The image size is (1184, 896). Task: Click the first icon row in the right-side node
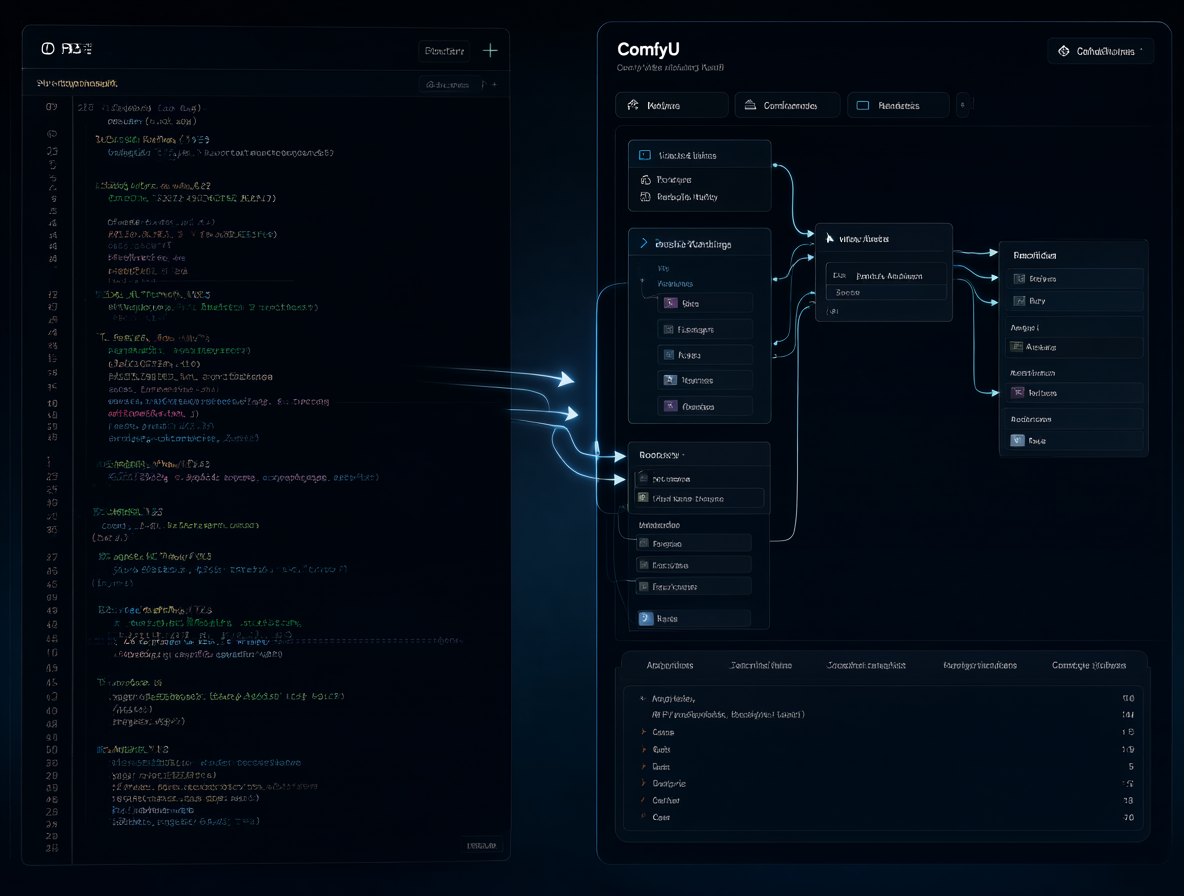coord(1075,279)
